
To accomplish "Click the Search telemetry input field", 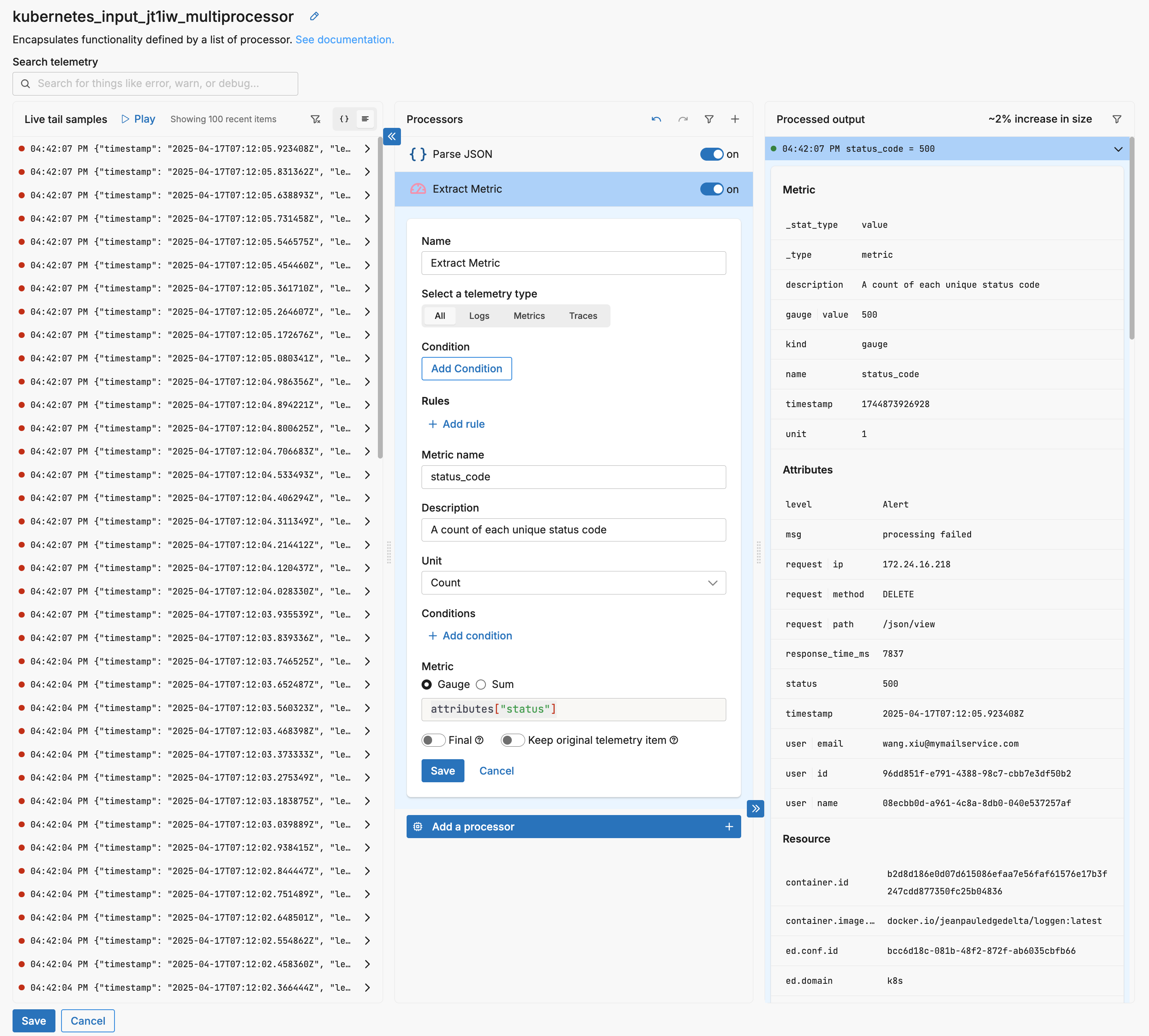I will 155,84.
